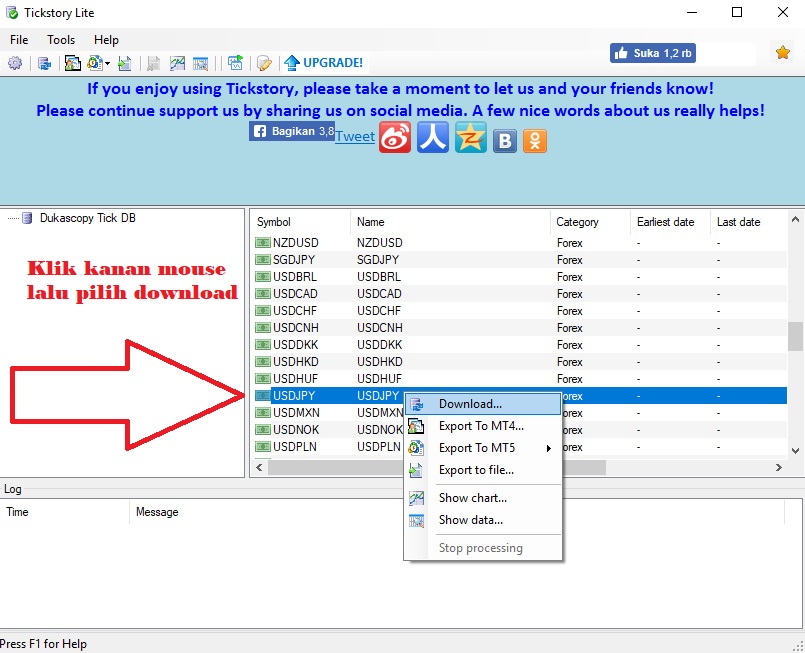Choose Export to file... from context menu
The width and height of the screenshot is (805, 653).
[x=483, y=470]
